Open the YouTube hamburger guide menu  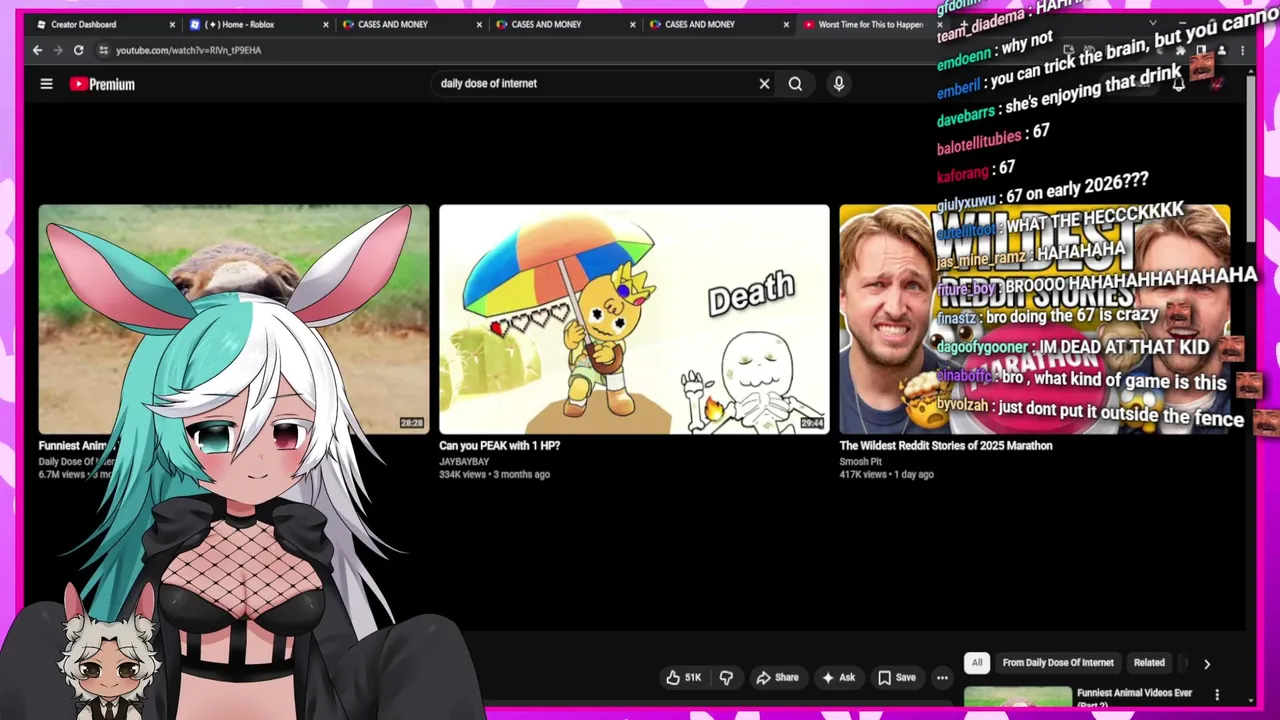click(x=46, y=84)
